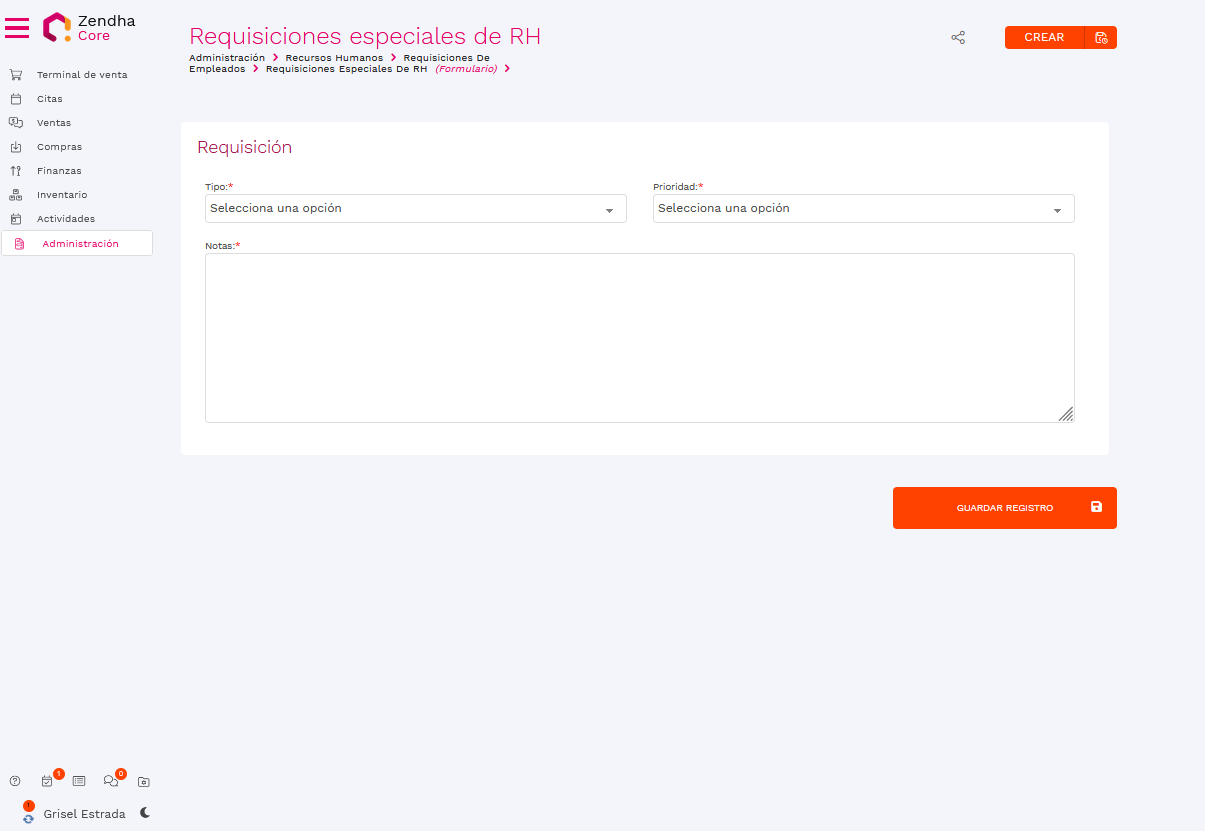Image resolution: width=1205 pixels, height=831 pixels.
Task: Toggle dark mode with moon icon
Action: click(145, 813)
